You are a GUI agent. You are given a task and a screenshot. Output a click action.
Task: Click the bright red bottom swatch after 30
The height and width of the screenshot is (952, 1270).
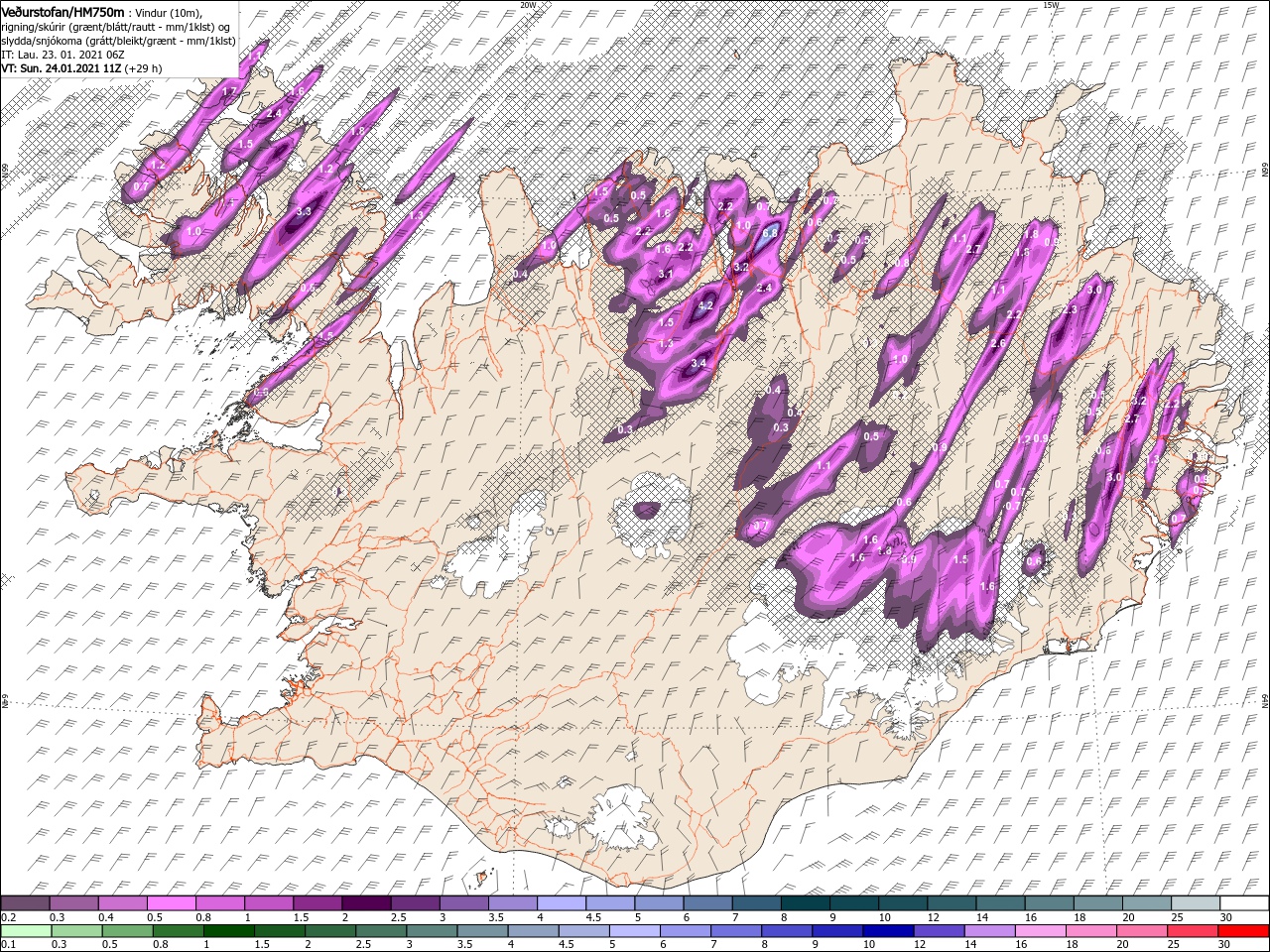[1243, 931]
